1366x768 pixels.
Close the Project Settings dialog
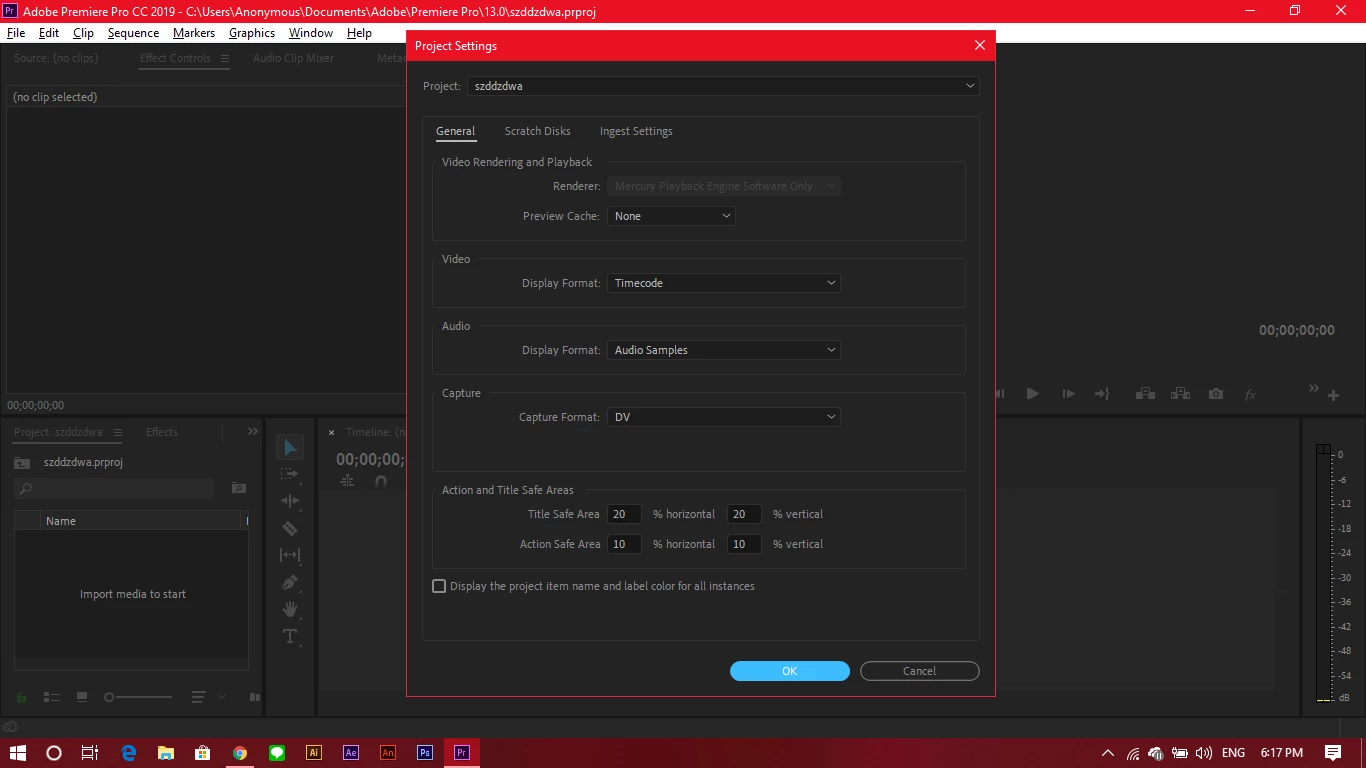980,45
